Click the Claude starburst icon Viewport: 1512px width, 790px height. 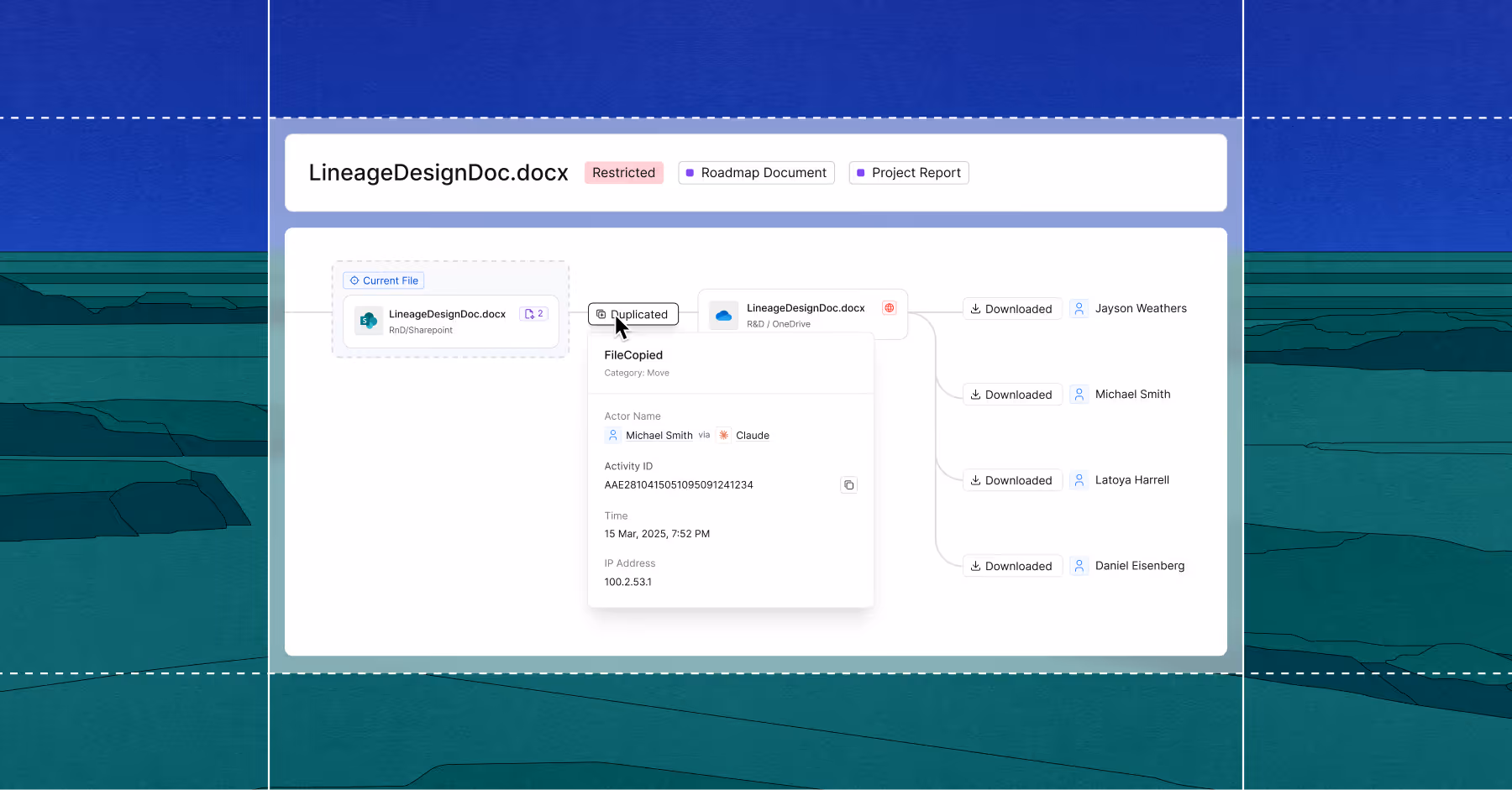click(723, 436)
